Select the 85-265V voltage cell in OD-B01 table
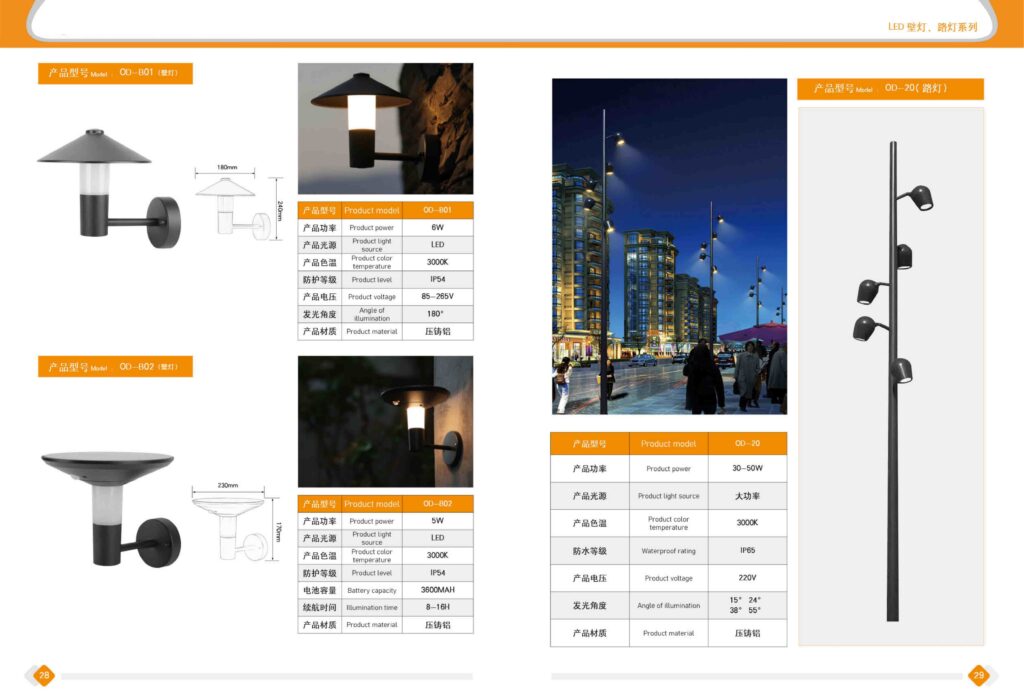Image resolution: width=1024 pixels, height=700 pixels. pos(438,297)
